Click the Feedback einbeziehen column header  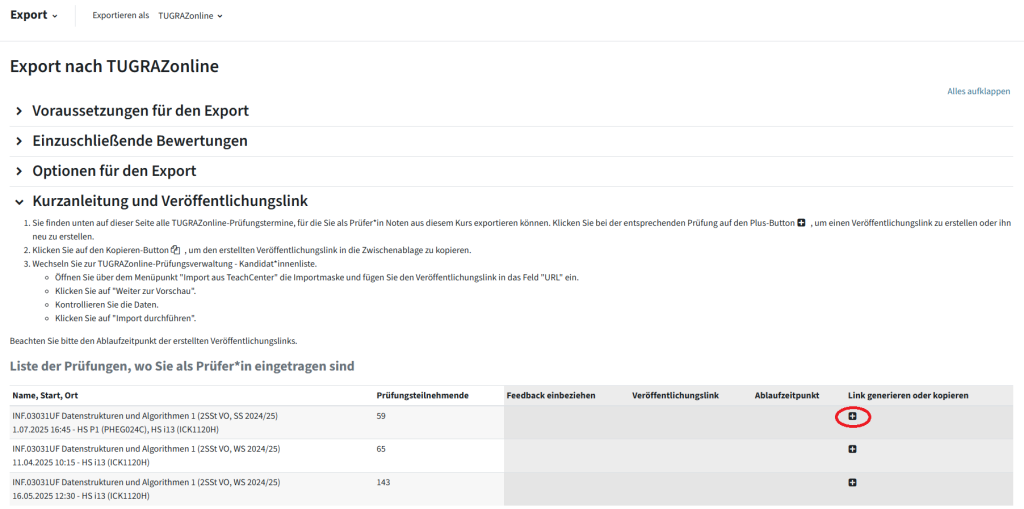click(551, 396)
